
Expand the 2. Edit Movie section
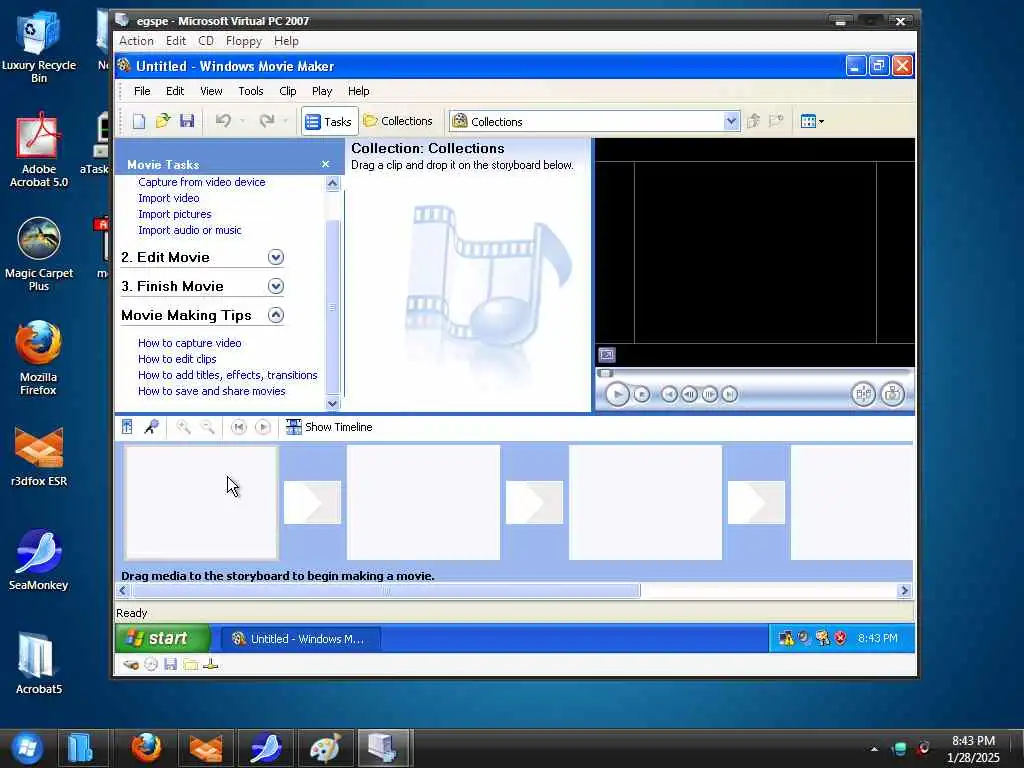(x=276, y=257)
